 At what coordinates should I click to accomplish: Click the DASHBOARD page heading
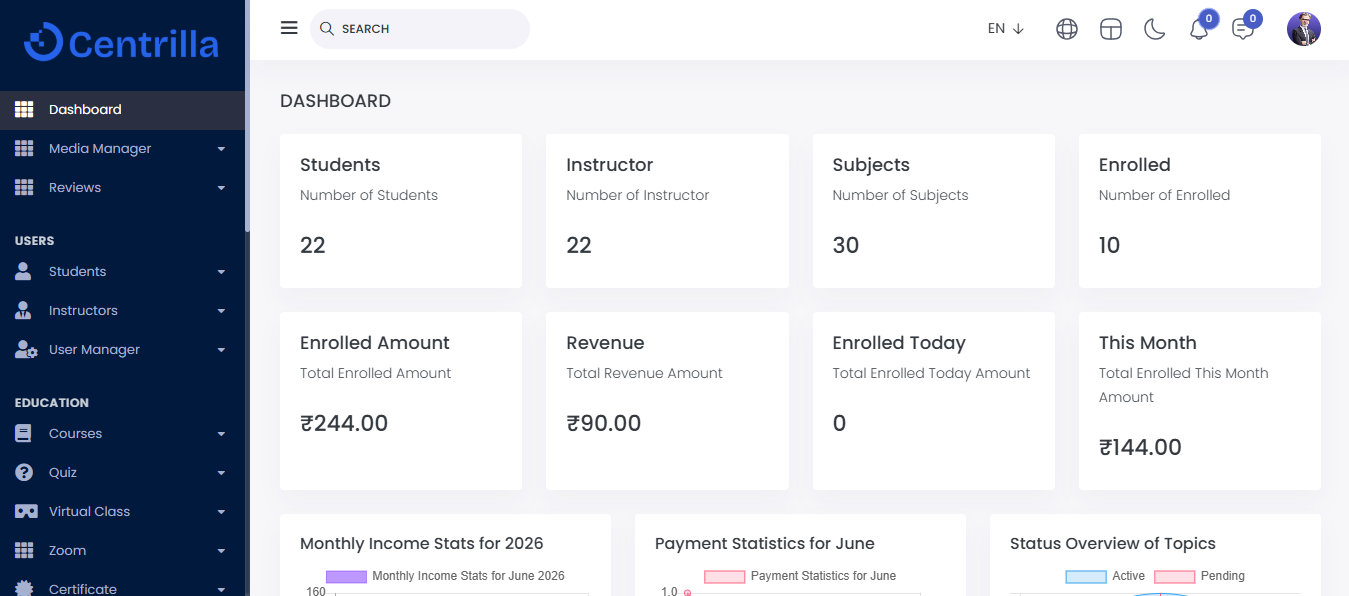pyautogui.click(x=335, y=101)
